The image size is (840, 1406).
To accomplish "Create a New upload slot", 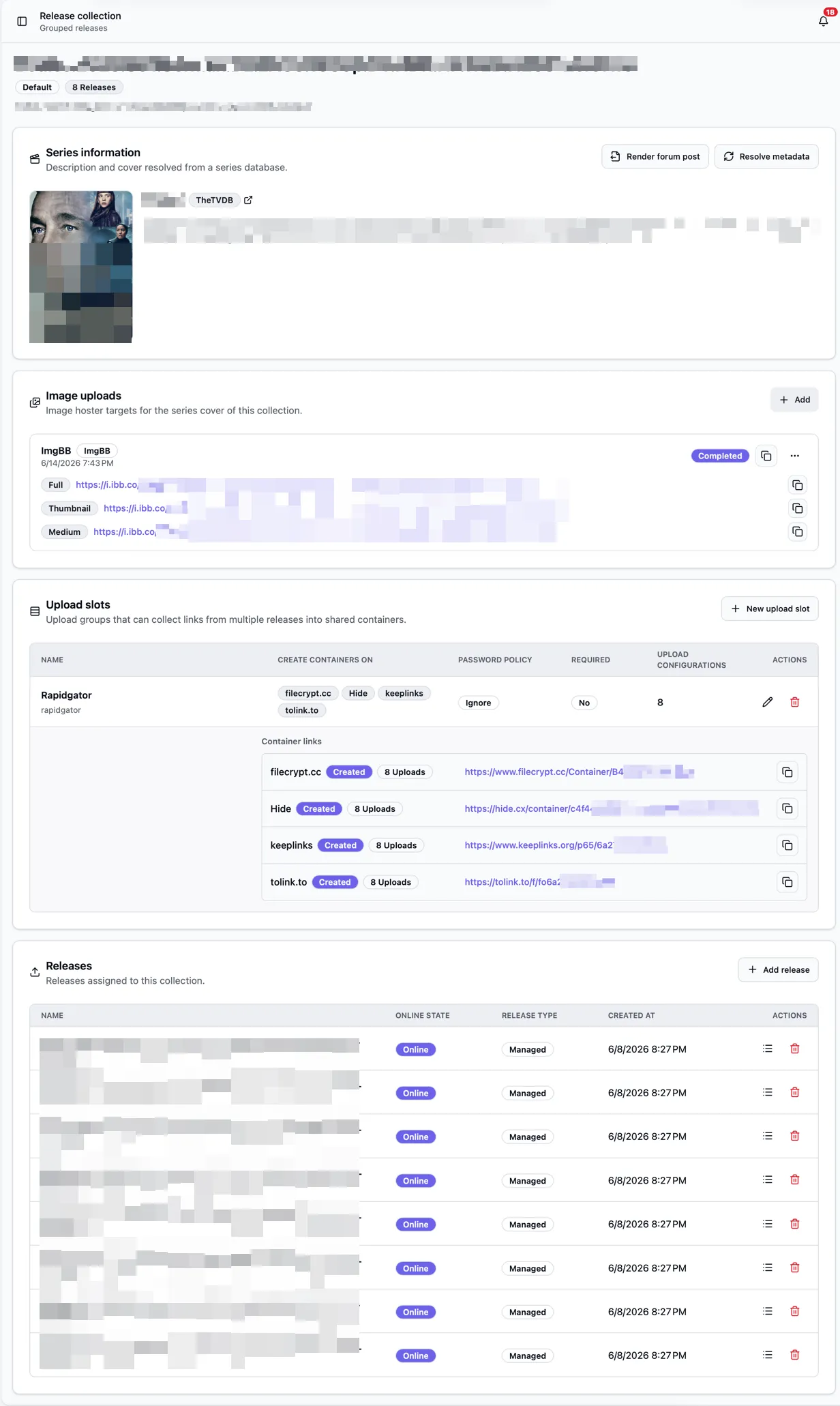I will click(x=770, y=609).
